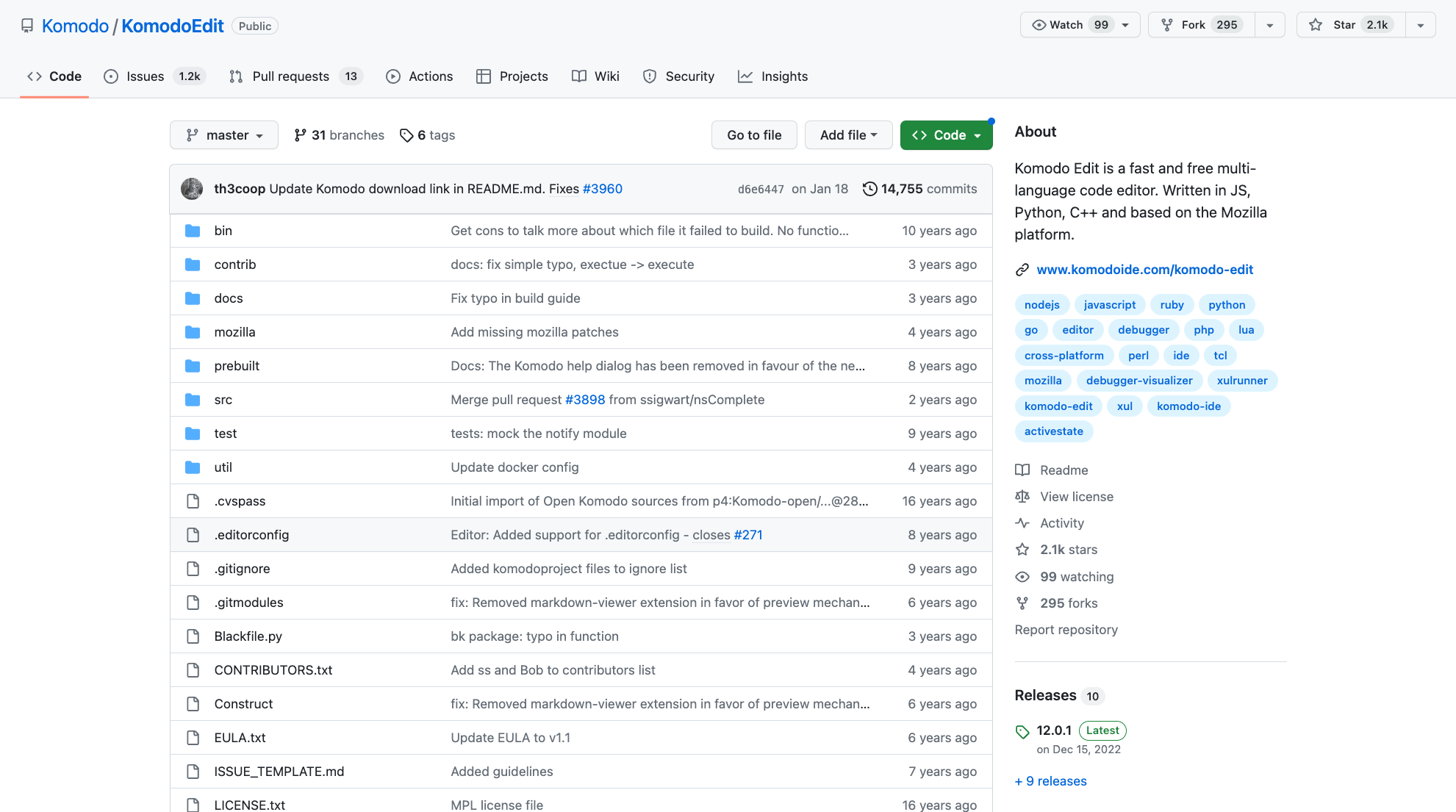Expand the Fork count dropdown arrow
Image resolution: width=1456 pixels, height=812 pixels.
coord(1269,25)
